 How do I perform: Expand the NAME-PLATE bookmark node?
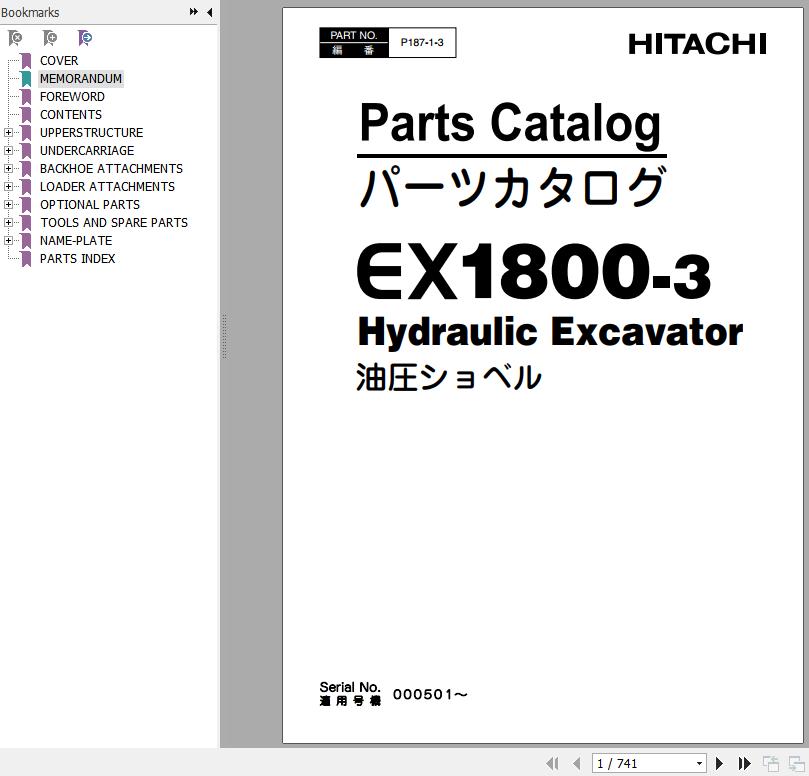pyautogui.click(x=8, y=240)
